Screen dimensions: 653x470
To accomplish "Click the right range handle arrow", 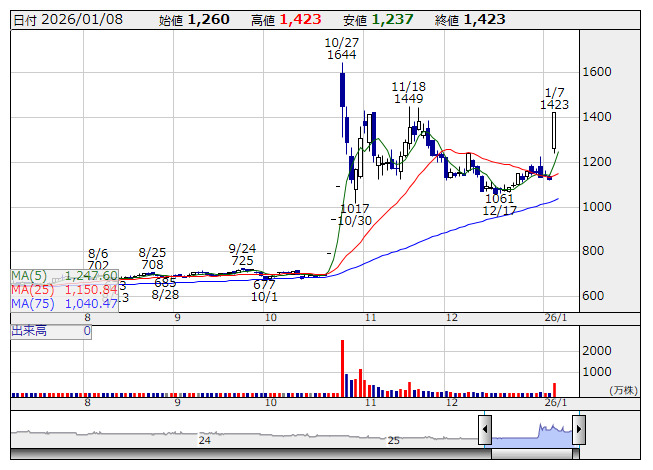I will click(578, 432).
